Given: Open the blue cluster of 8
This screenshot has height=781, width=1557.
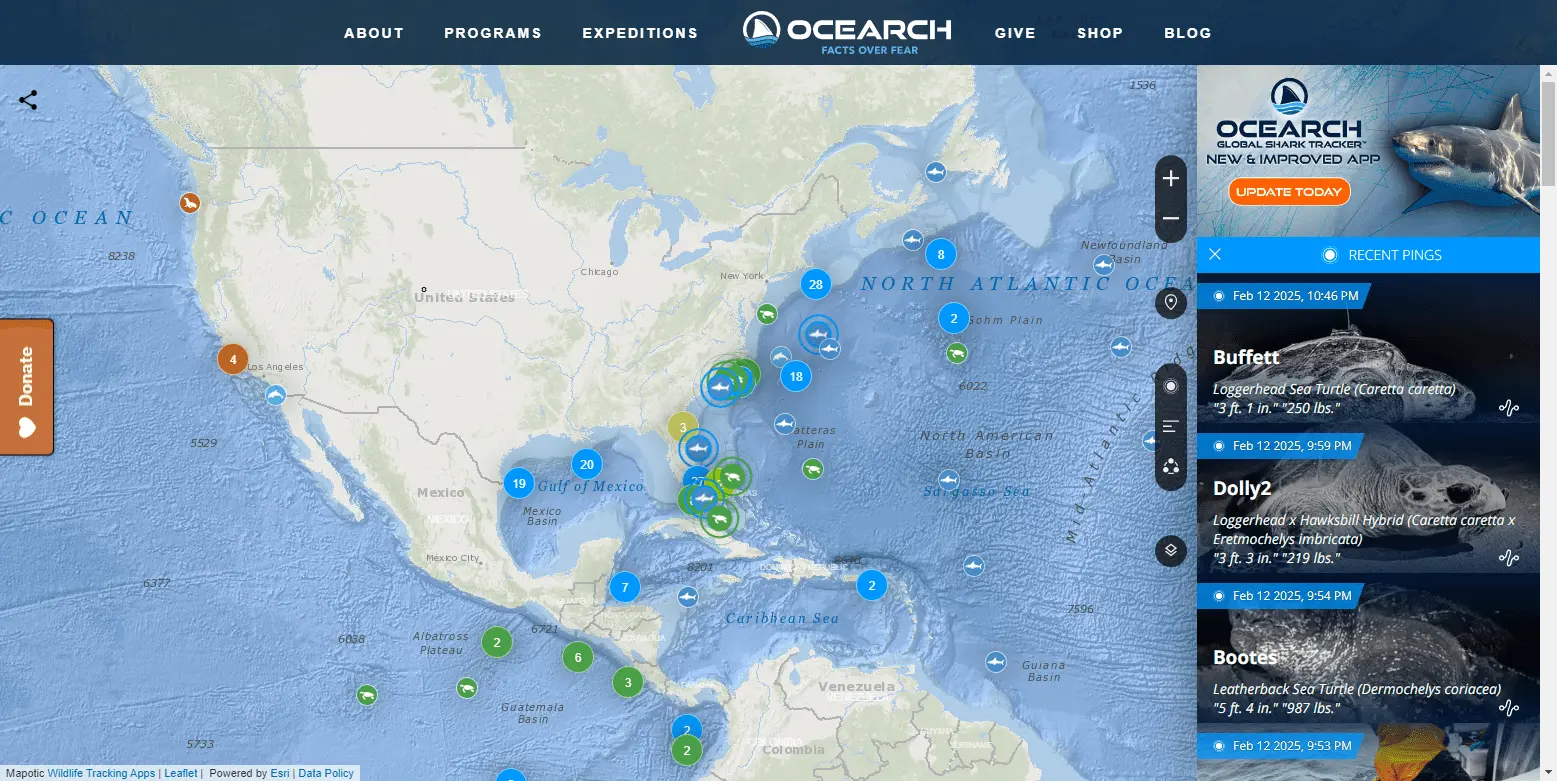Looking at the screenshot, I should click(940, 254).
